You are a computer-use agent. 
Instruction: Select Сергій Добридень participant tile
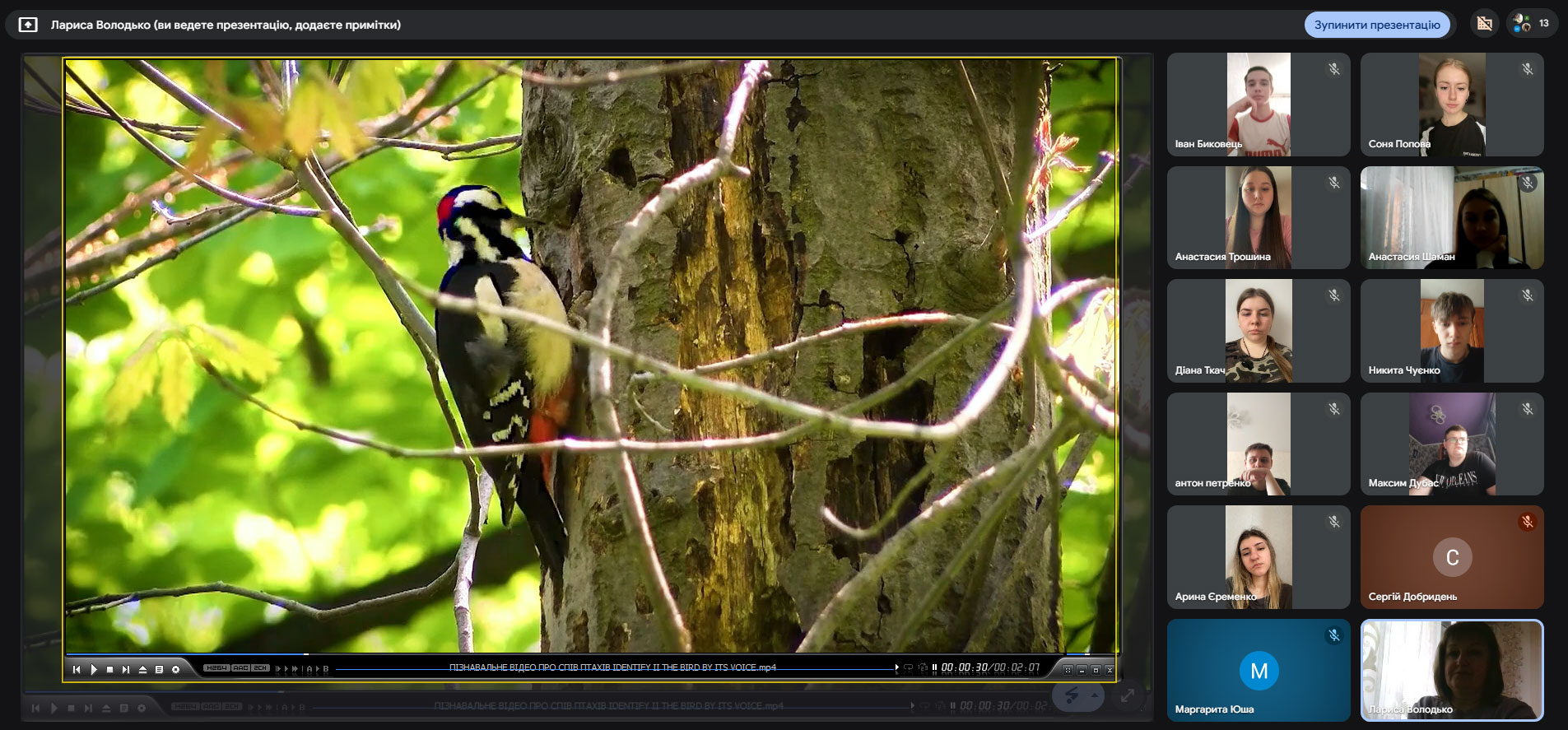click(1451, 557)
